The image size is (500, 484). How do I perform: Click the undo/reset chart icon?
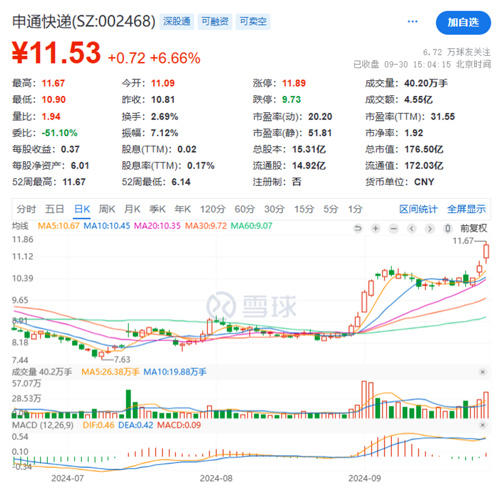click(x=358, y=228)
